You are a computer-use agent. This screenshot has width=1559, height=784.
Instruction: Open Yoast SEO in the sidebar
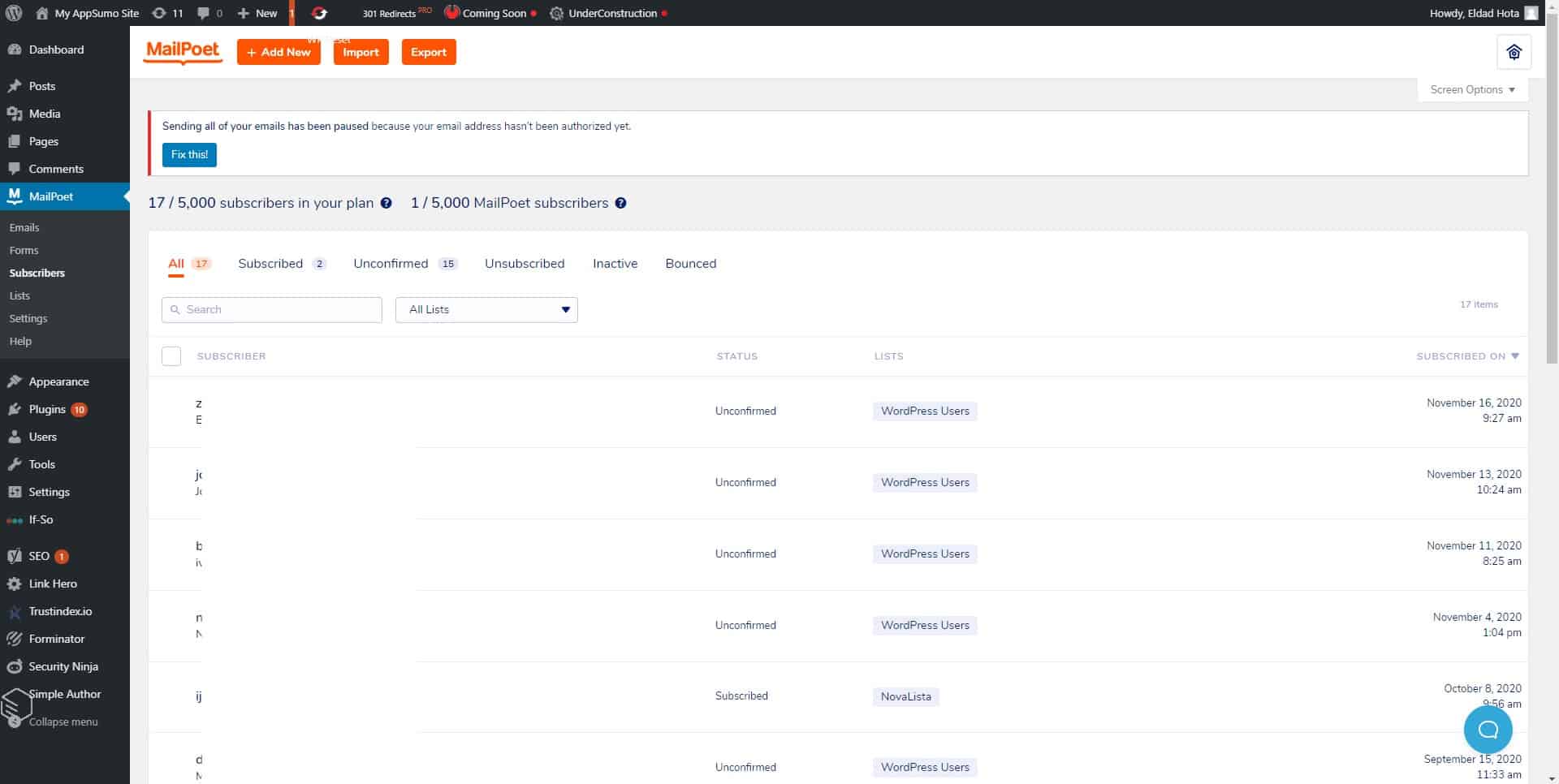(65, 556)
